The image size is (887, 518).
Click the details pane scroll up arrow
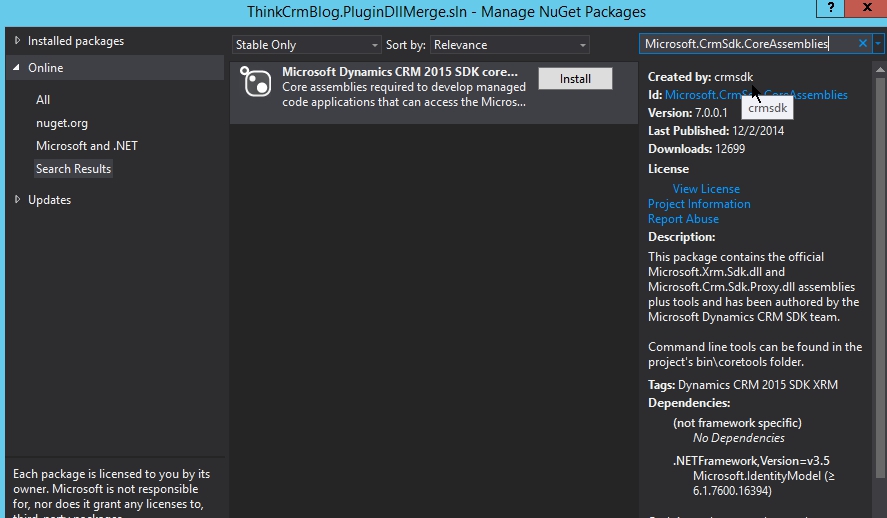880,70
